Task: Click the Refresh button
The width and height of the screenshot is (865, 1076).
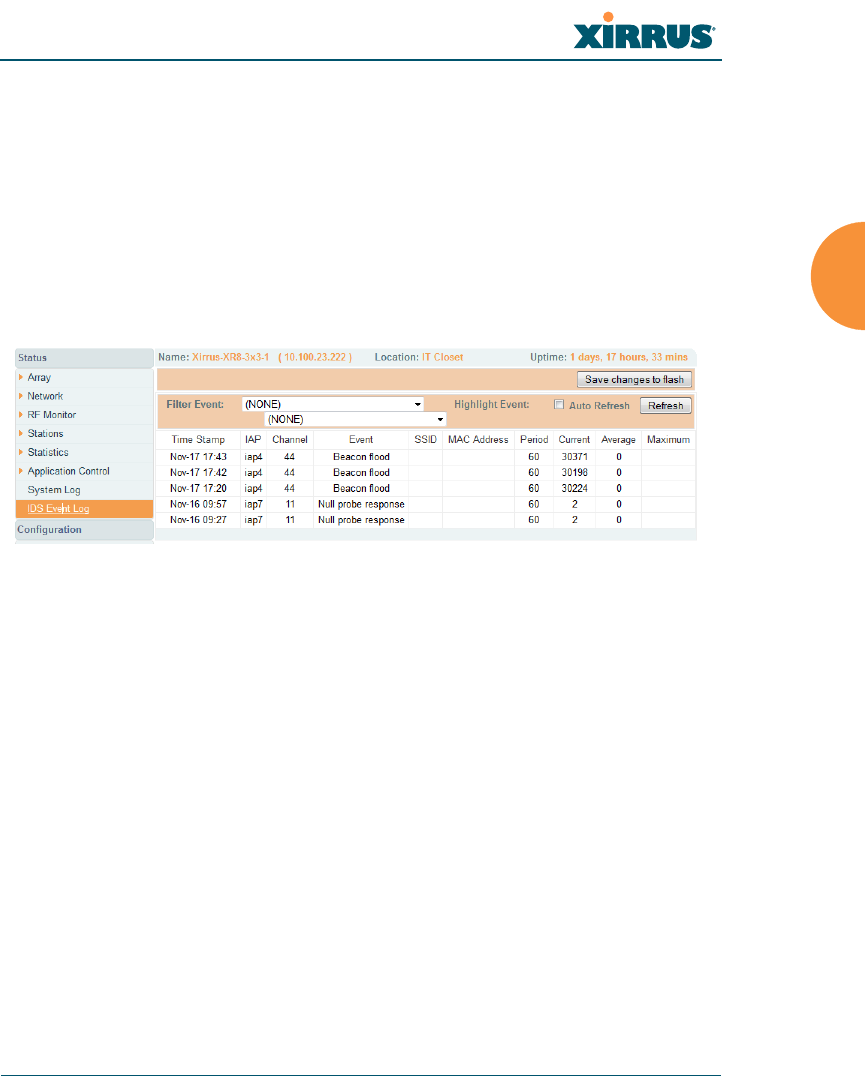Action: (x=665, y=406)
